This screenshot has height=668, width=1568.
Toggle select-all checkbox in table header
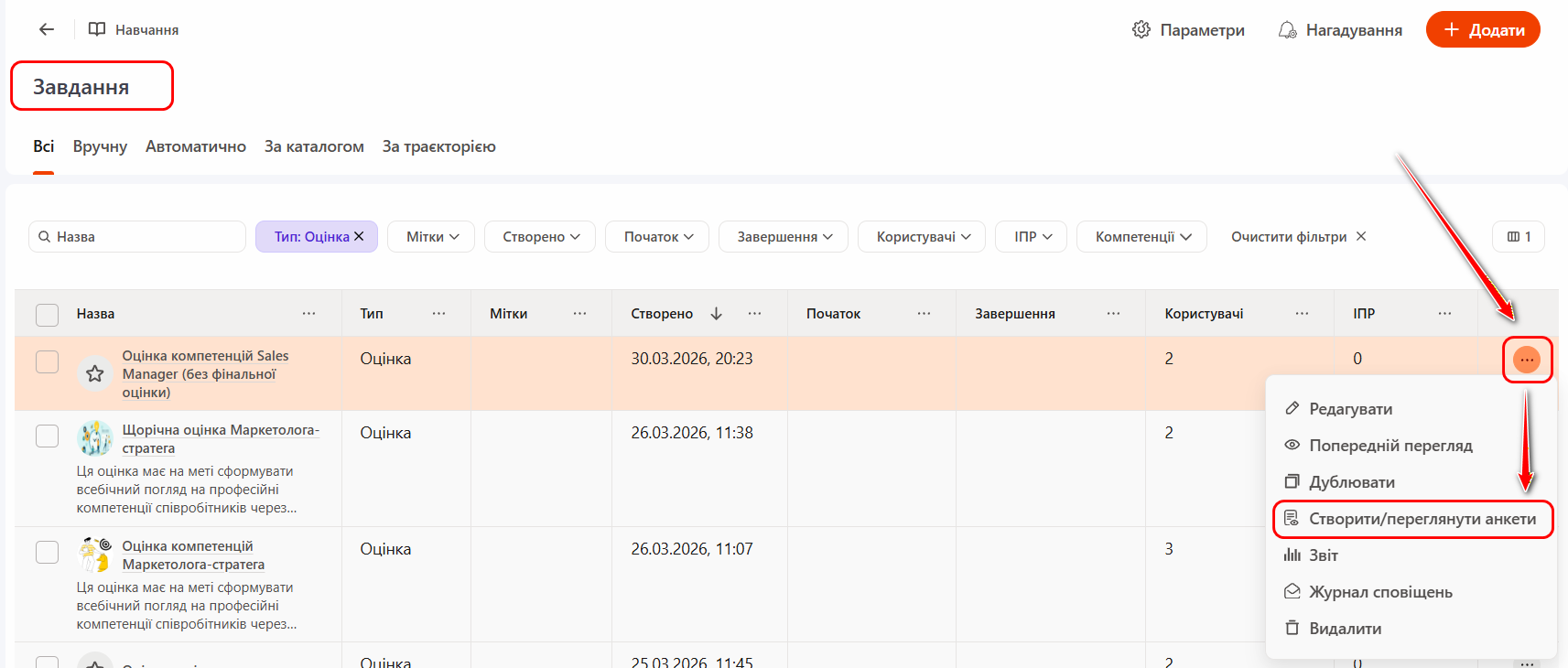47,315
